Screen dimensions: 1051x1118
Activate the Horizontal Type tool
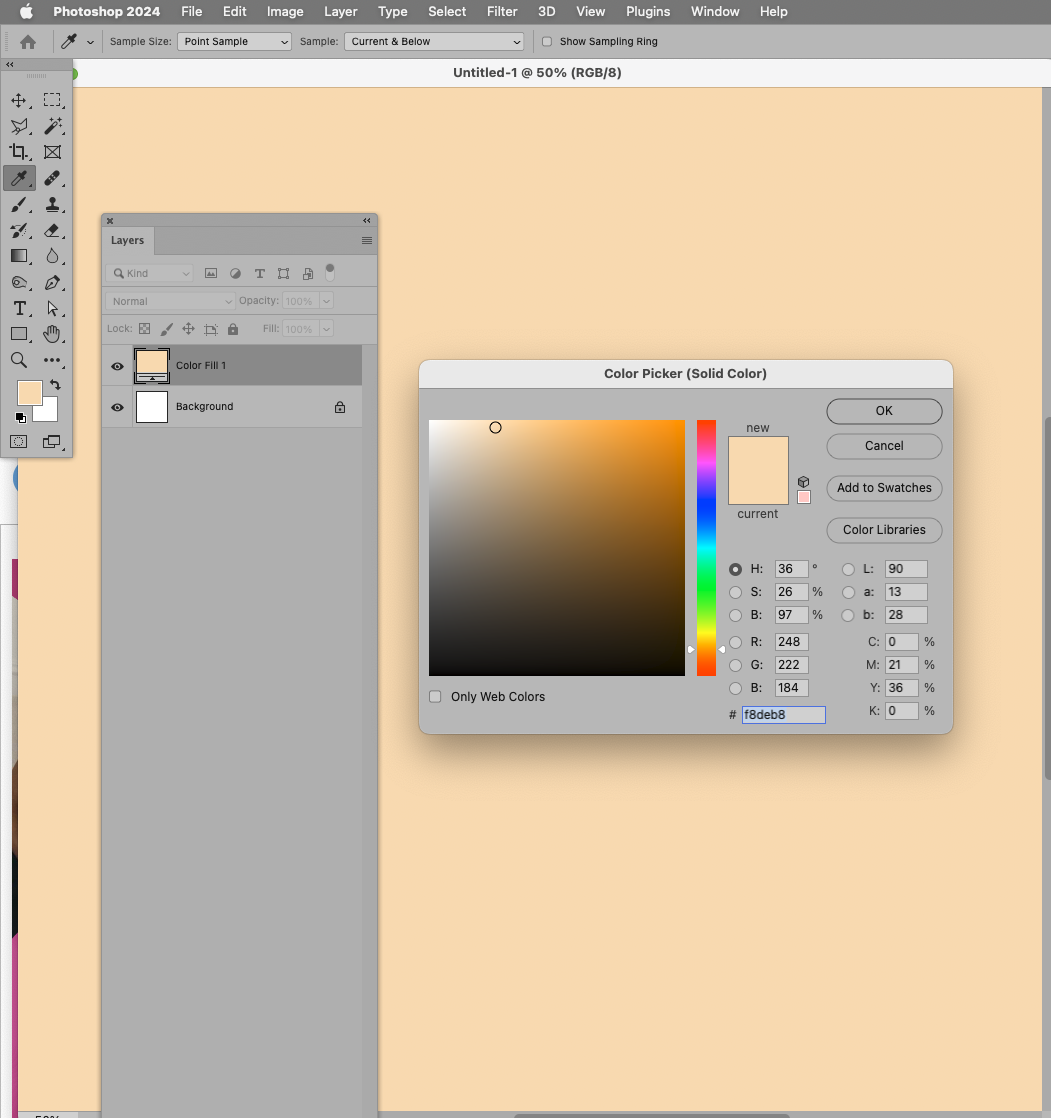pos(19,308)
